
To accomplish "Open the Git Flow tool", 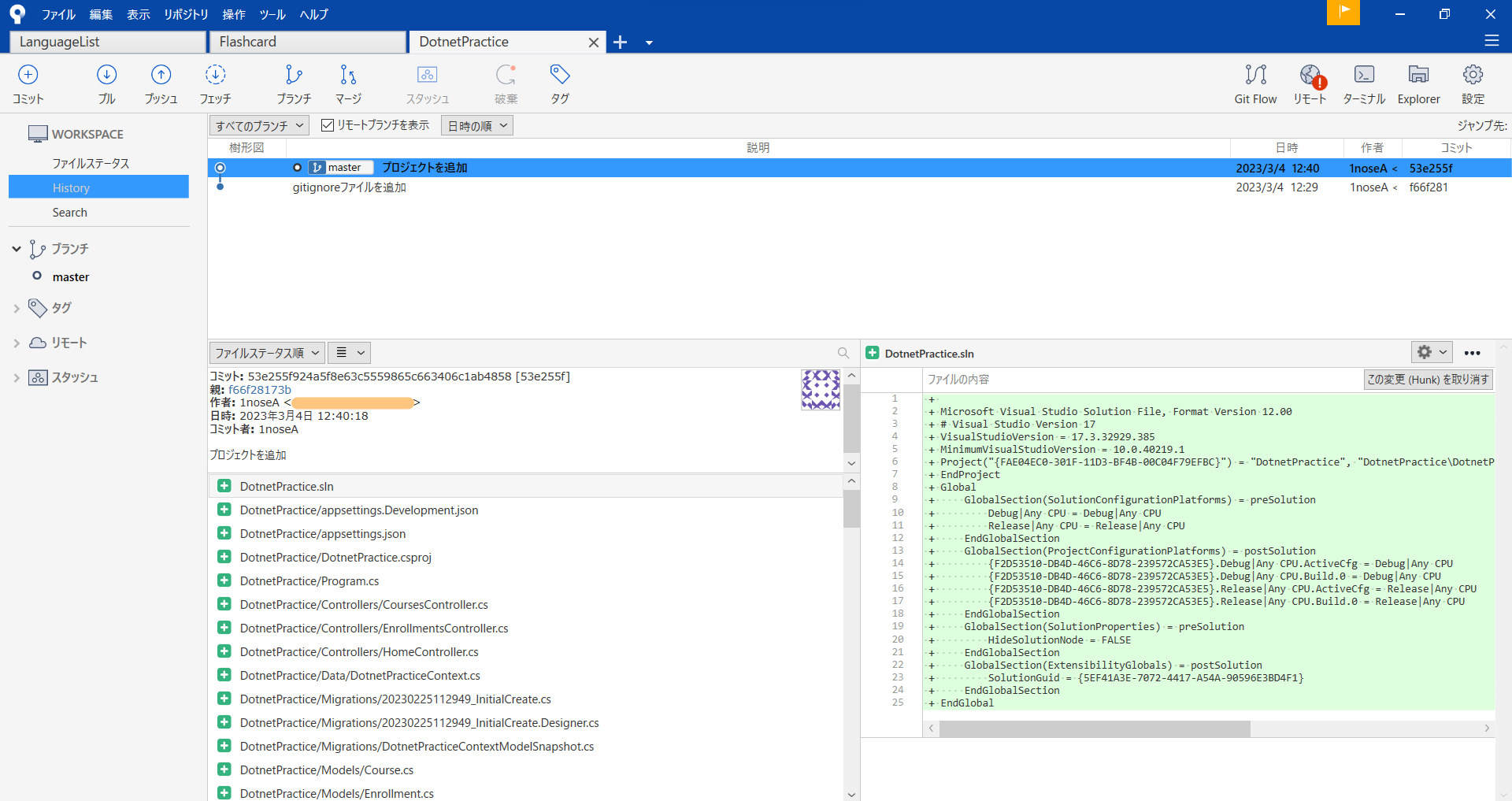I will [1255, 83].
